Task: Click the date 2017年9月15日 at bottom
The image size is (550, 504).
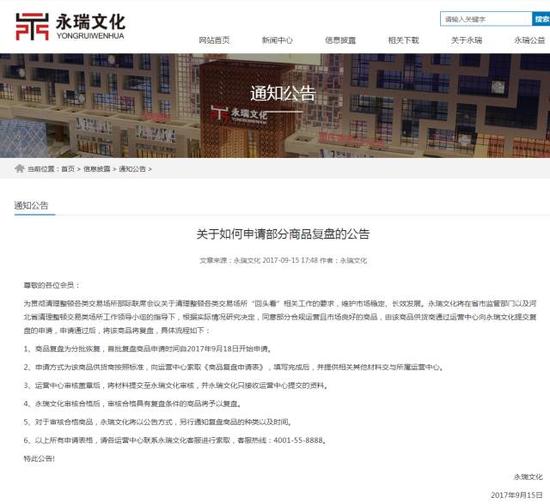Action: click(x=516, y=495)
